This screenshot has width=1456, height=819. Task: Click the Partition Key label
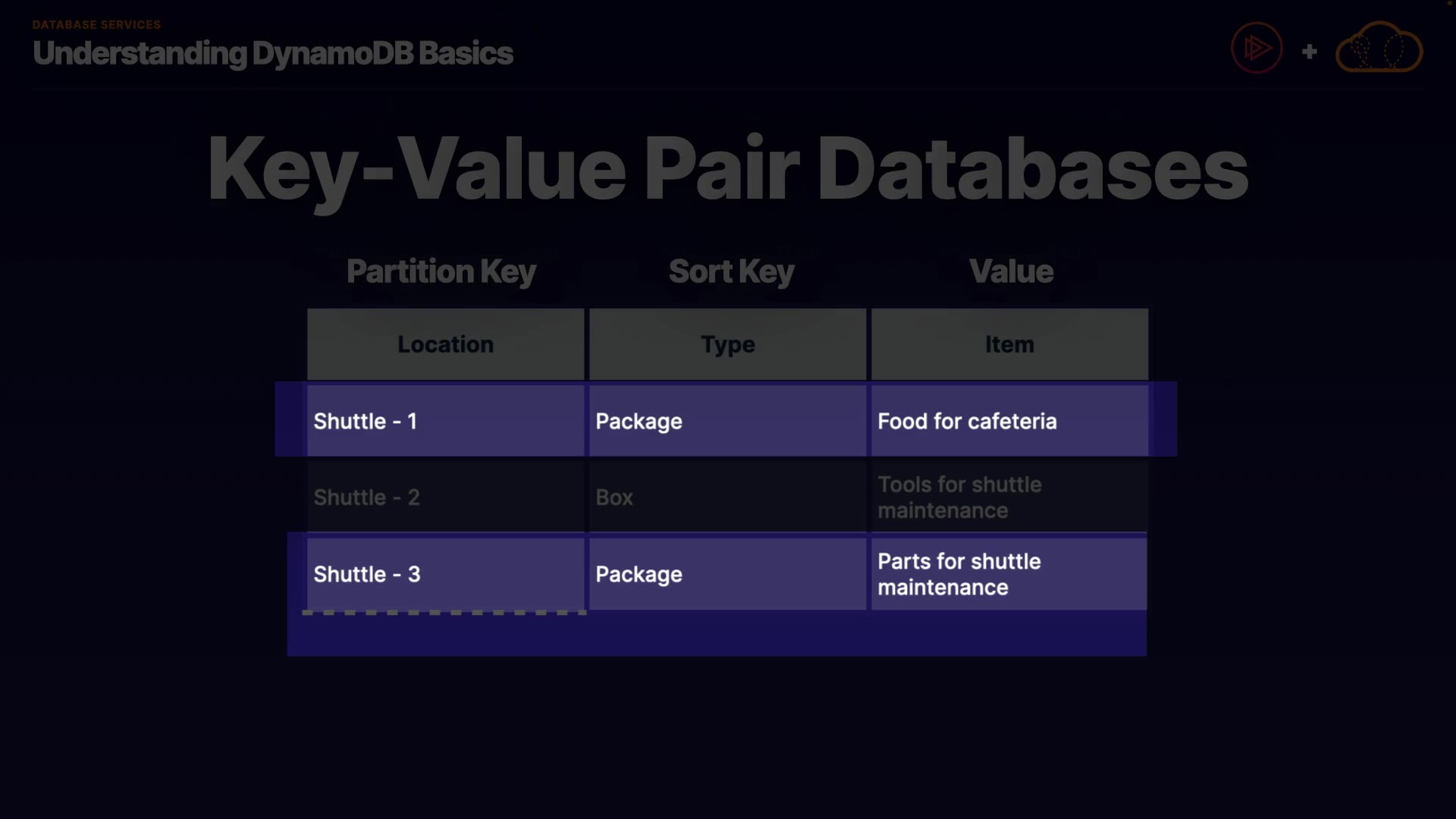pos(441,271)
